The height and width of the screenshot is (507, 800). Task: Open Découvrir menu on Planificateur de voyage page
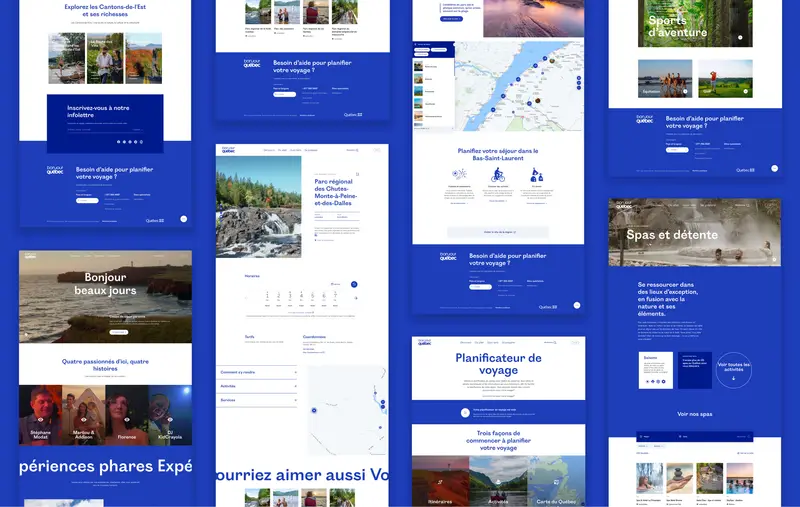click(x=466, y=342)
